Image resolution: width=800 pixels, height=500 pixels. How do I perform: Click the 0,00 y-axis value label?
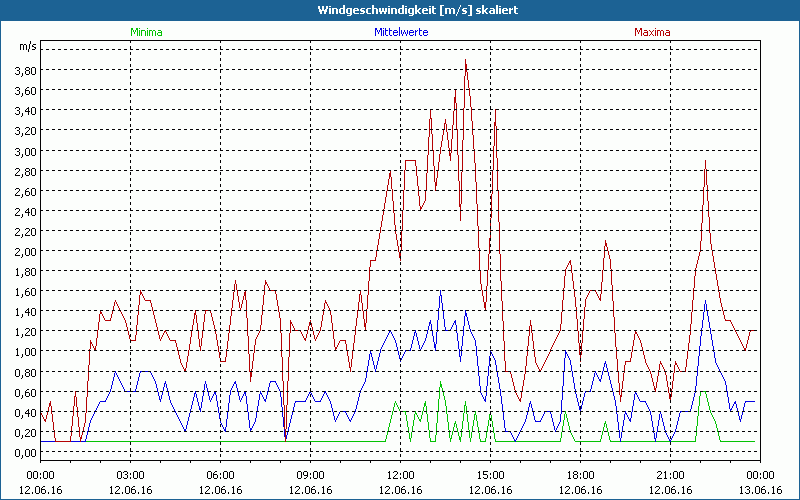click(25, 452)
